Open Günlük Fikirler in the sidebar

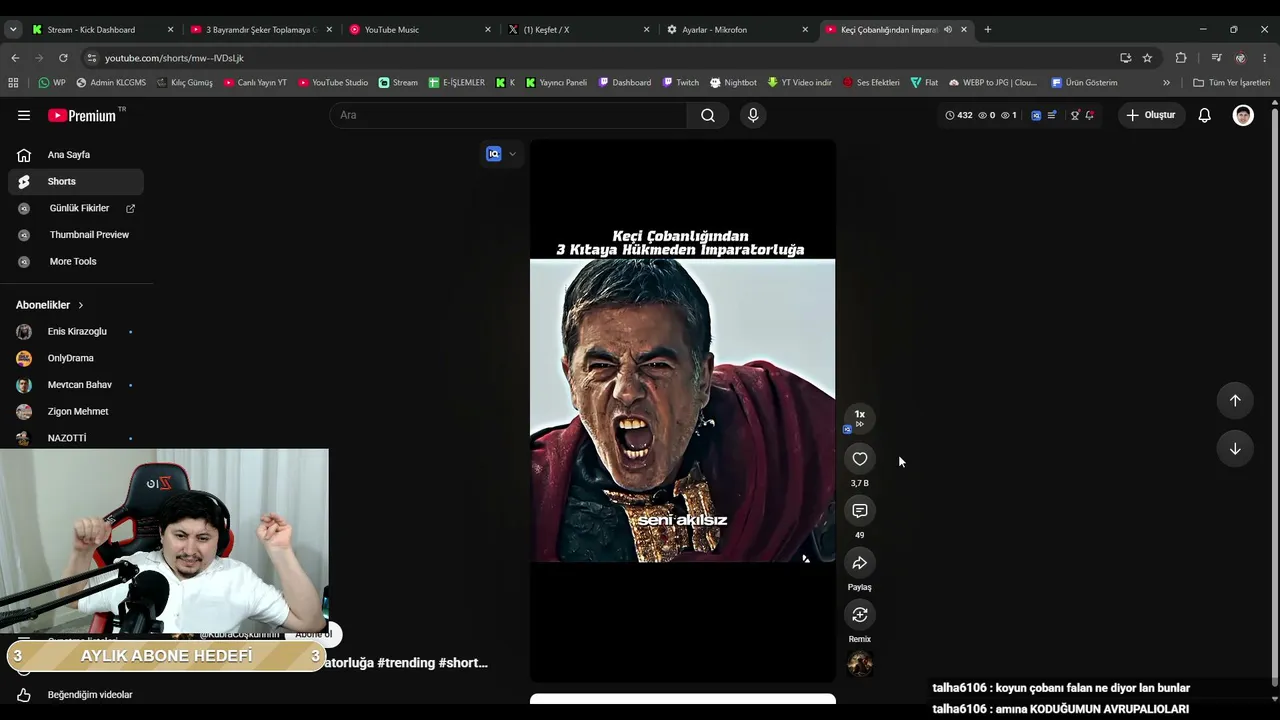tap(76, 208)
